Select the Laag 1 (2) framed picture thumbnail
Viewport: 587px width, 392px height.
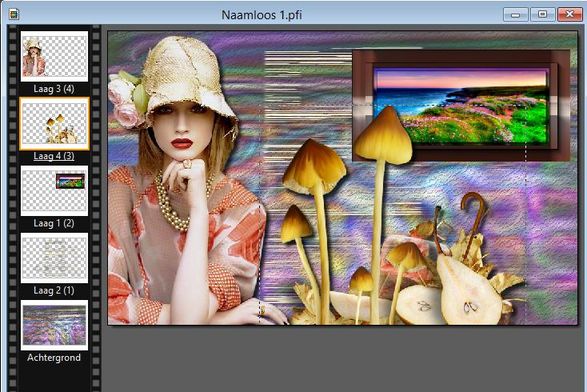[54, 191]
